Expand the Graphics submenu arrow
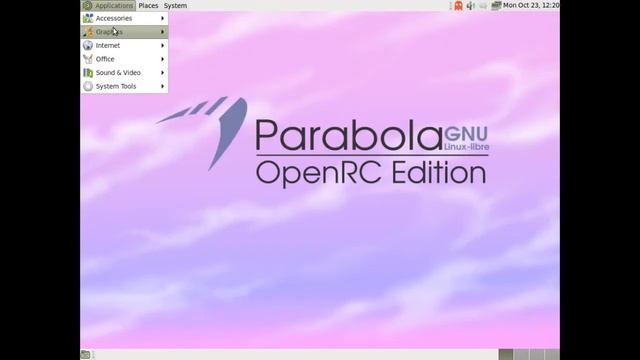 (162, 32)
